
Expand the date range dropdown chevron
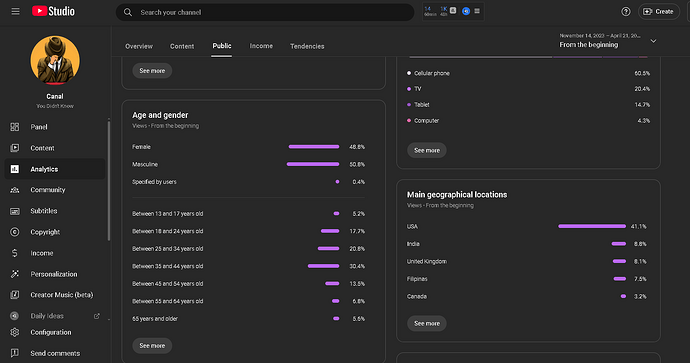click(x=653, y=41)
